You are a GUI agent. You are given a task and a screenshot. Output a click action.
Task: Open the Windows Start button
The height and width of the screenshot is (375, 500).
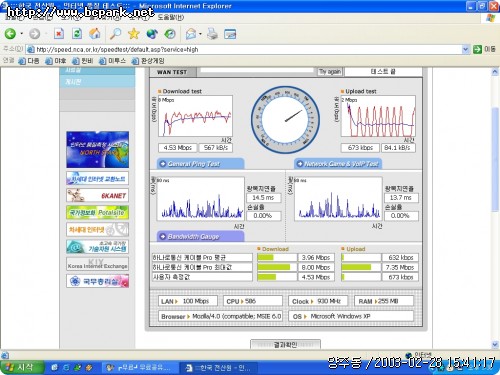click(x=22, y=367)
